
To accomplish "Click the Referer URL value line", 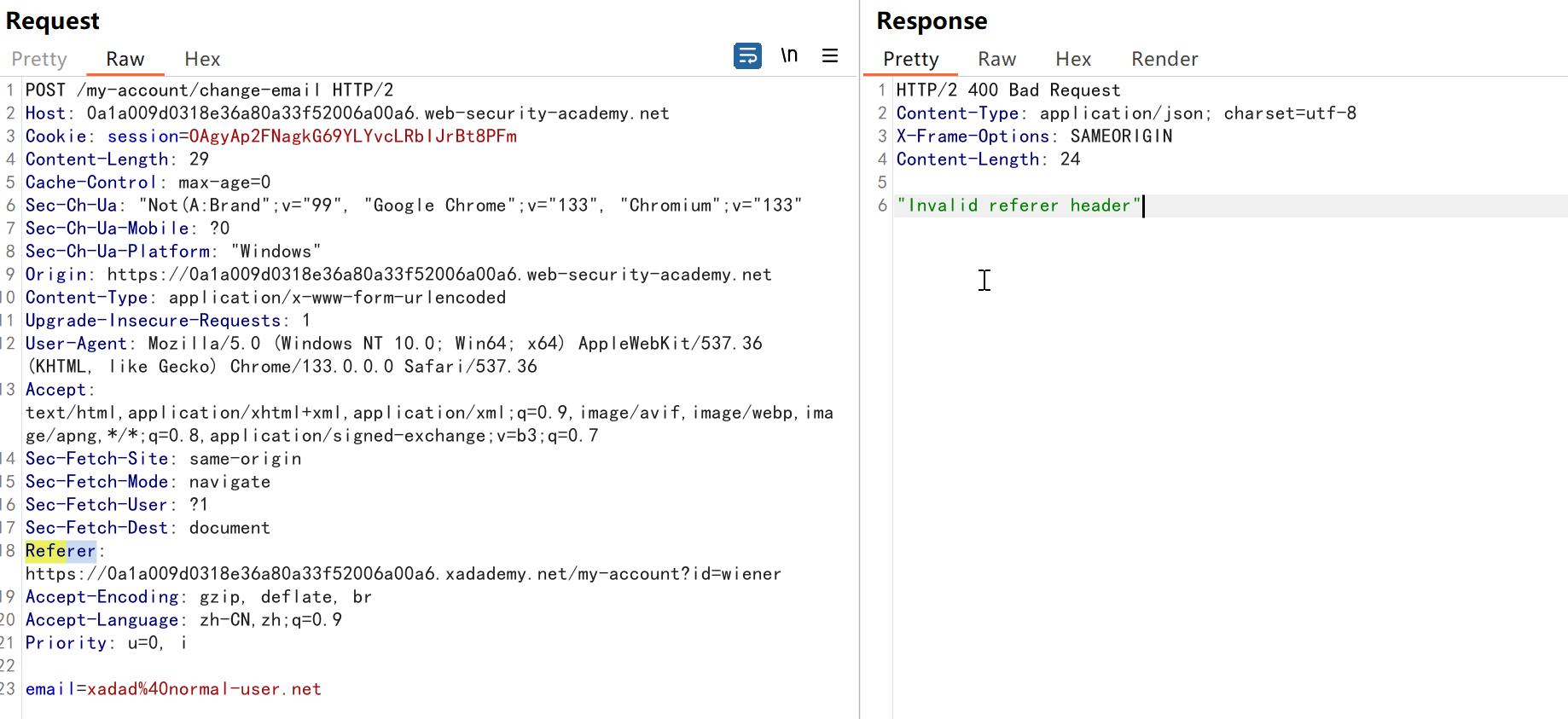I will click(403, 574).
